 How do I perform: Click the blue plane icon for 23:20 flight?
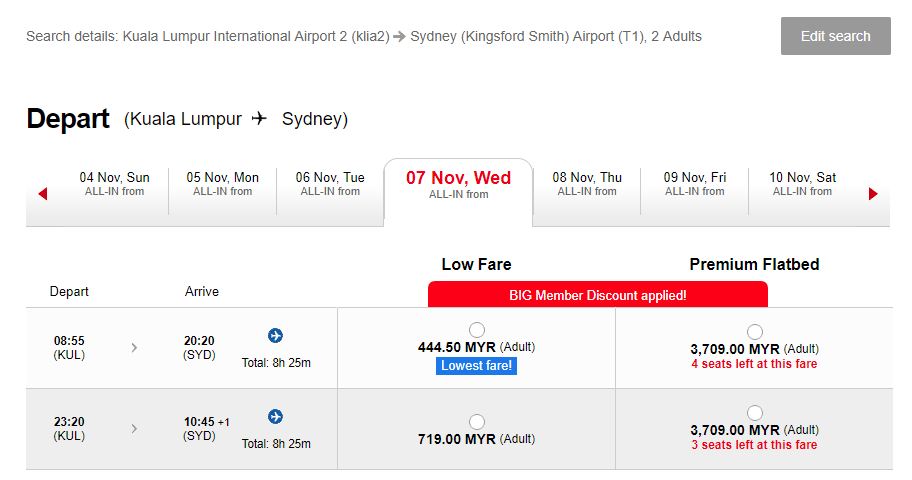click(276, 417)
